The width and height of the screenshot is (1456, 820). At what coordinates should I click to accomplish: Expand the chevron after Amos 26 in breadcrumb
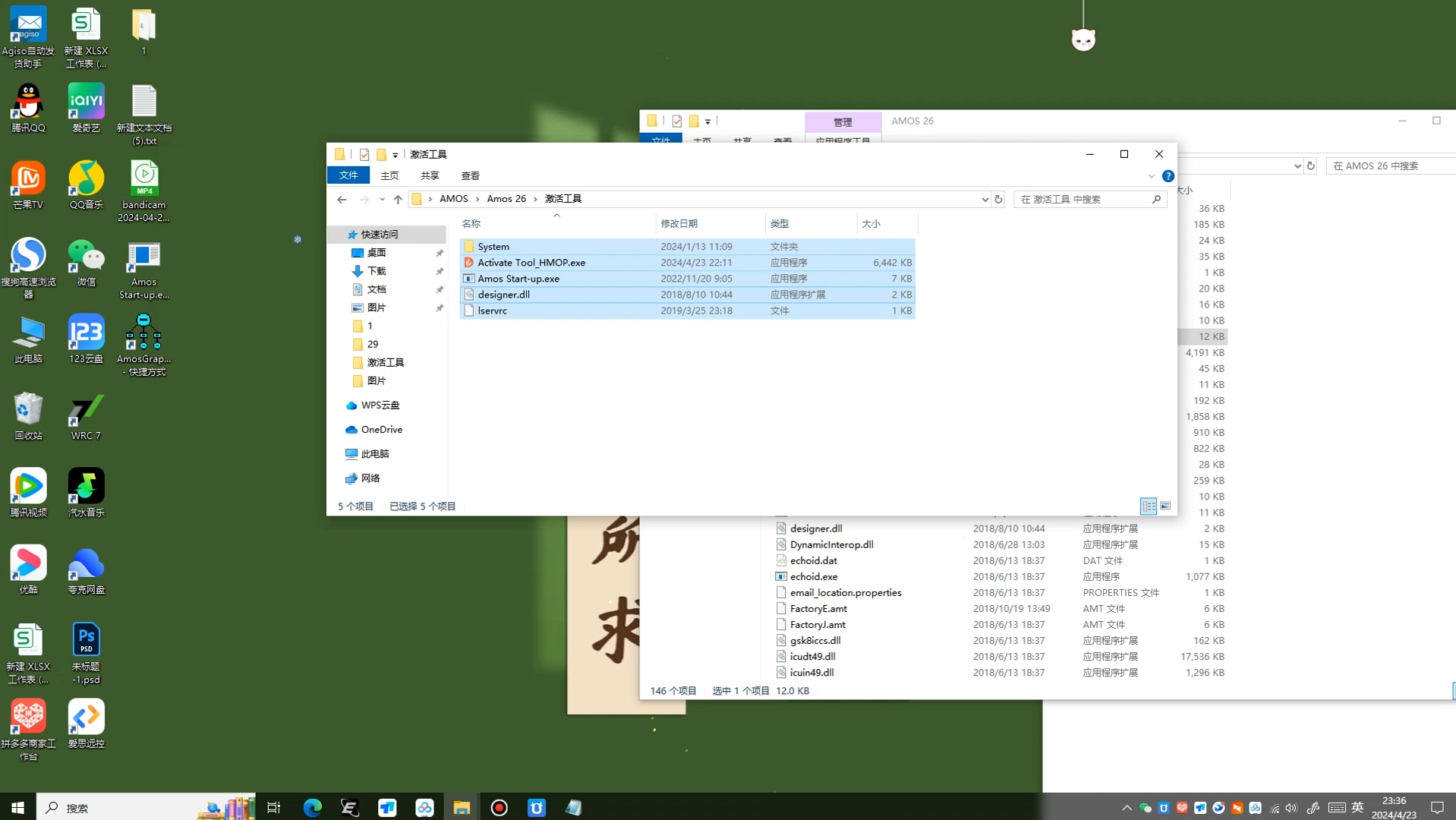coord(535,199)
